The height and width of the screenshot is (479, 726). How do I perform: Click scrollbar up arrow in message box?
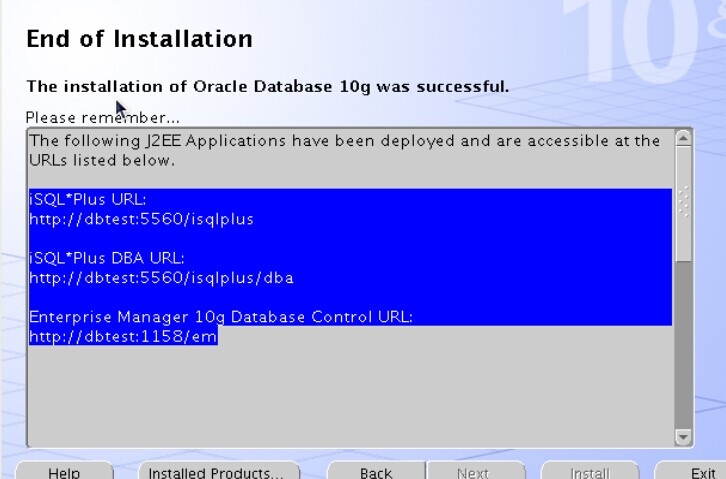(x=684, y=138)
